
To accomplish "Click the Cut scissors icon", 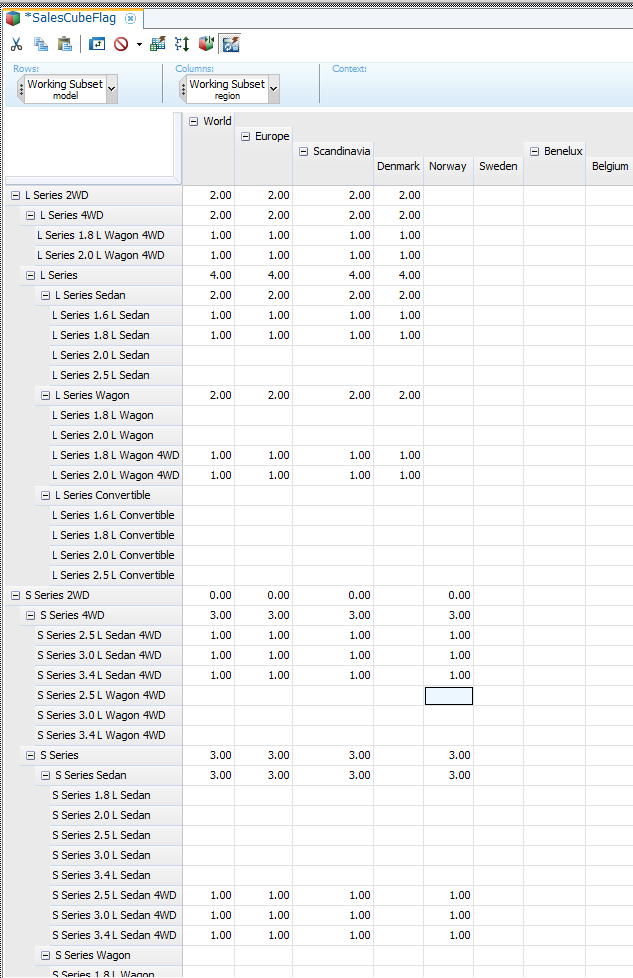I will tap(16, 44).
